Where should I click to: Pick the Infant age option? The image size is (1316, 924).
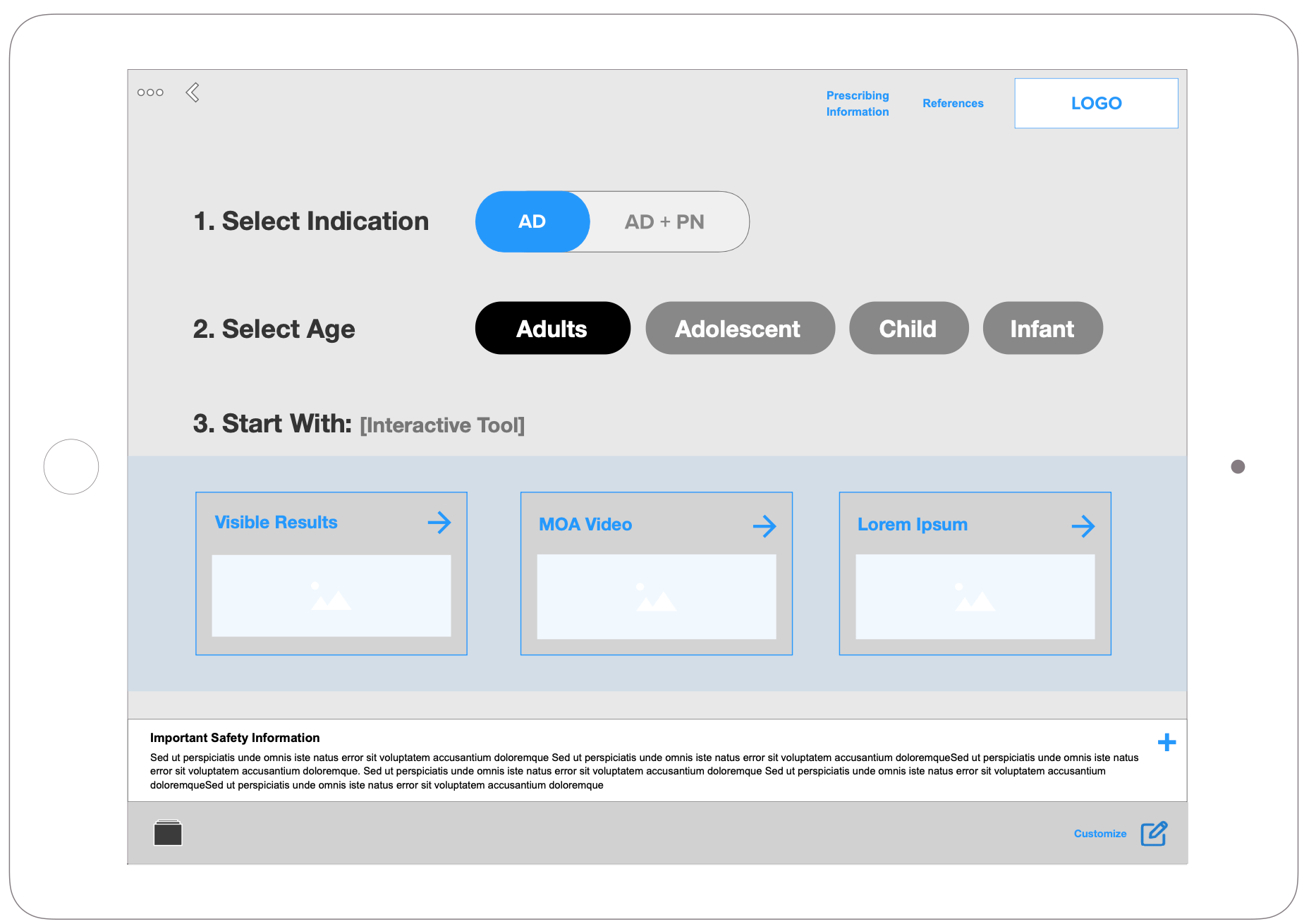tap(1042, 329)
